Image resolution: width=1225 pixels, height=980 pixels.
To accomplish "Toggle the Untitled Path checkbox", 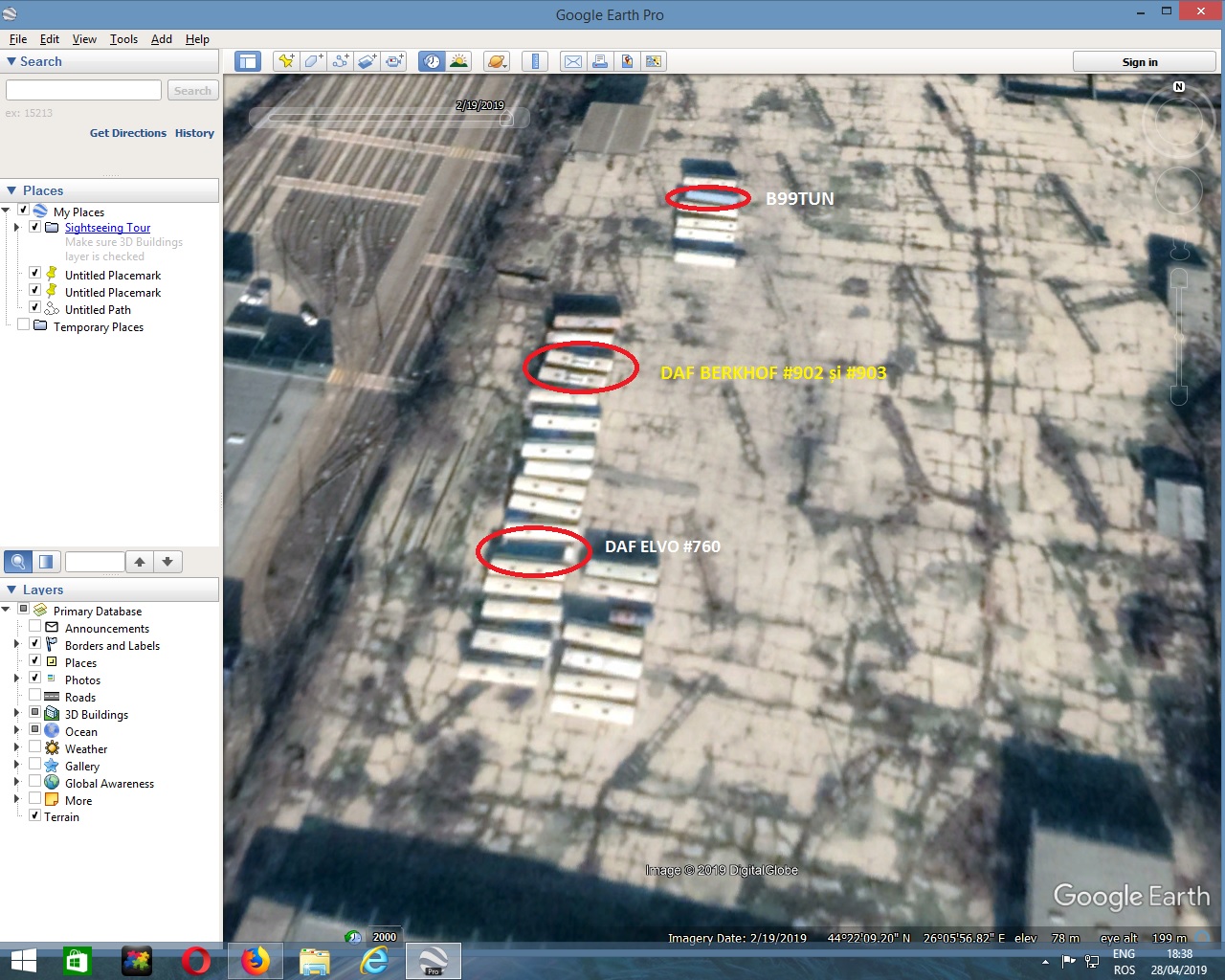I will [x=34, y=308].
